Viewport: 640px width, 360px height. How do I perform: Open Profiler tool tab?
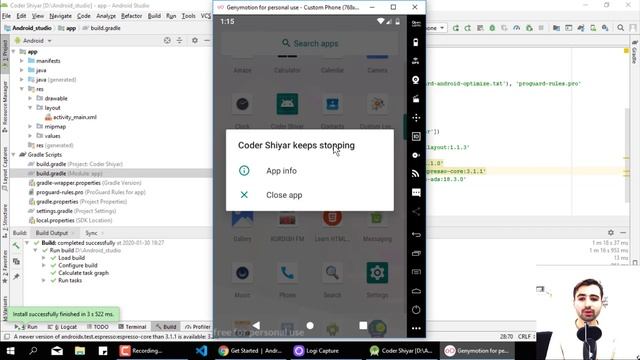click(198, 327)
